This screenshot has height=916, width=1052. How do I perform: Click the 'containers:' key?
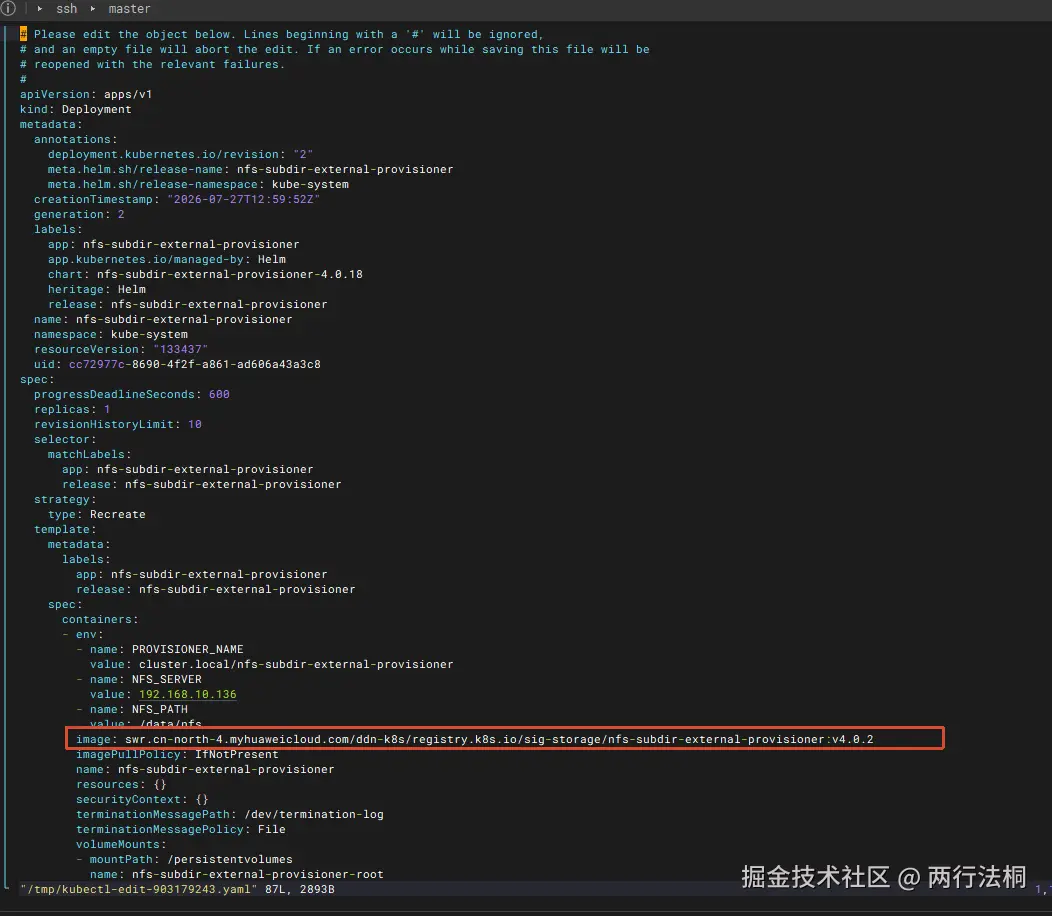[x=100, y=619]
